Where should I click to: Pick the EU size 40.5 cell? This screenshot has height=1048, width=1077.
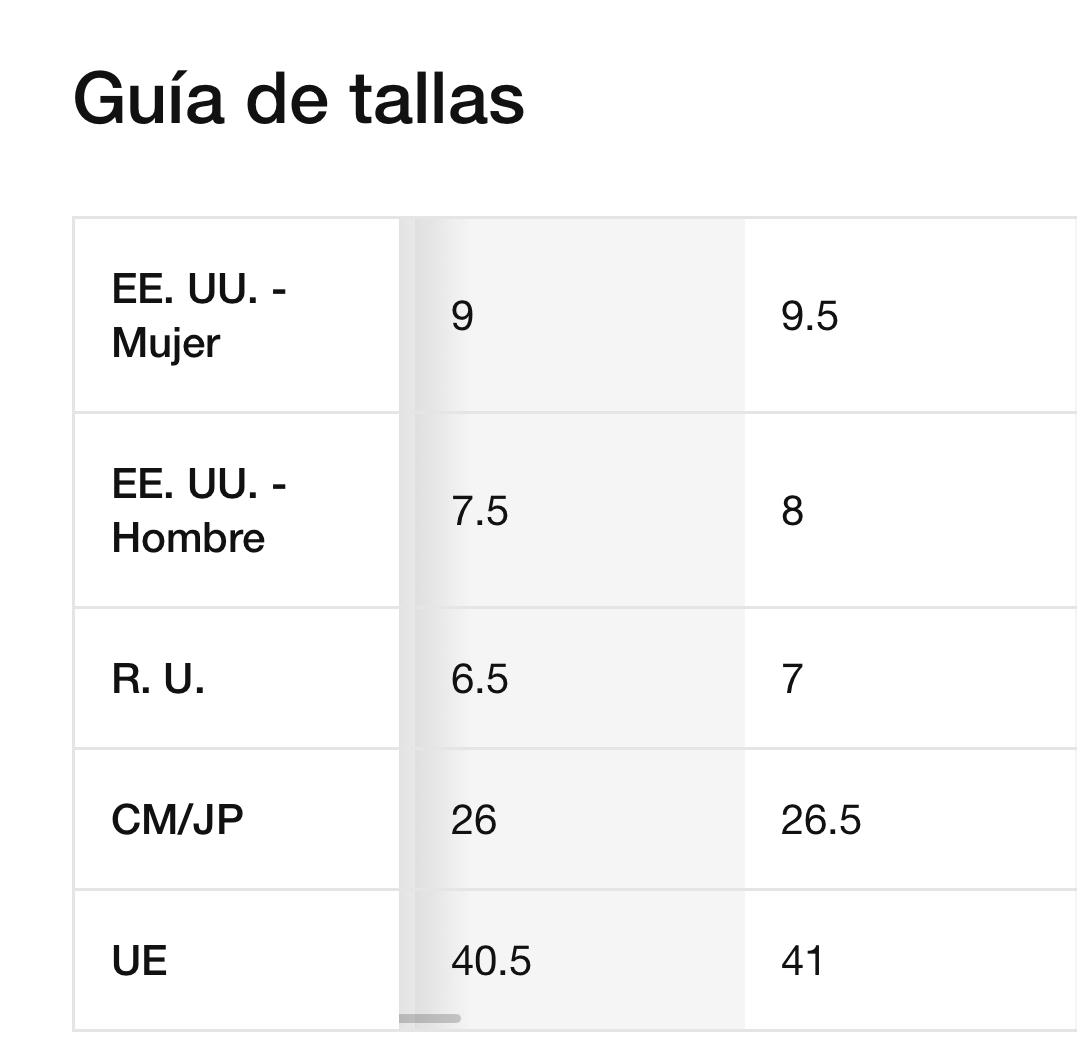(x=579, y=960)
